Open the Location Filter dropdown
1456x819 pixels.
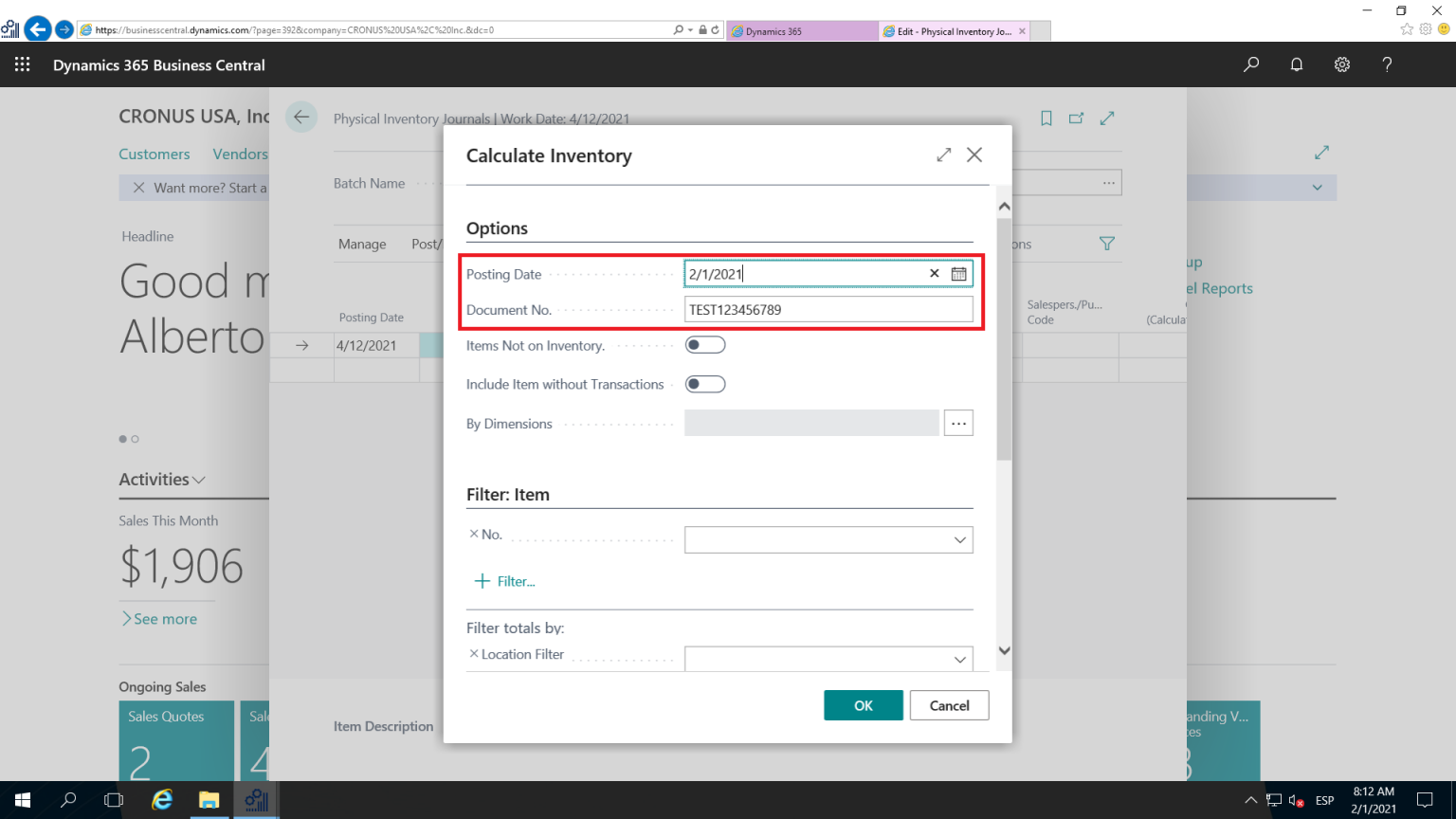click(x=958, y=658)
